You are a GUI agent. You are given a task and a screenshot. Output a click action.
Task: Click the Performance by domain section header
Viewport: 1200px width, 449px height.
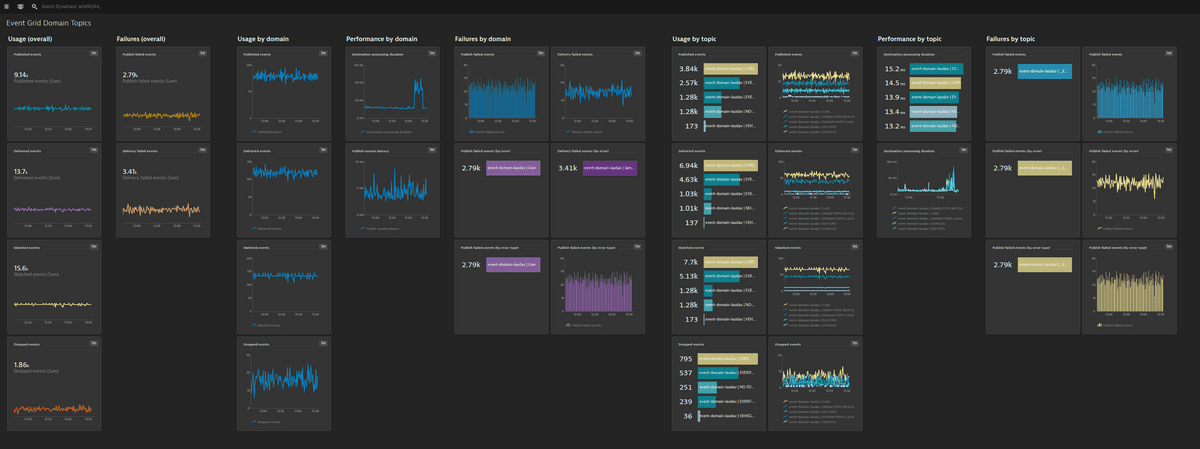tap(382, 39)
